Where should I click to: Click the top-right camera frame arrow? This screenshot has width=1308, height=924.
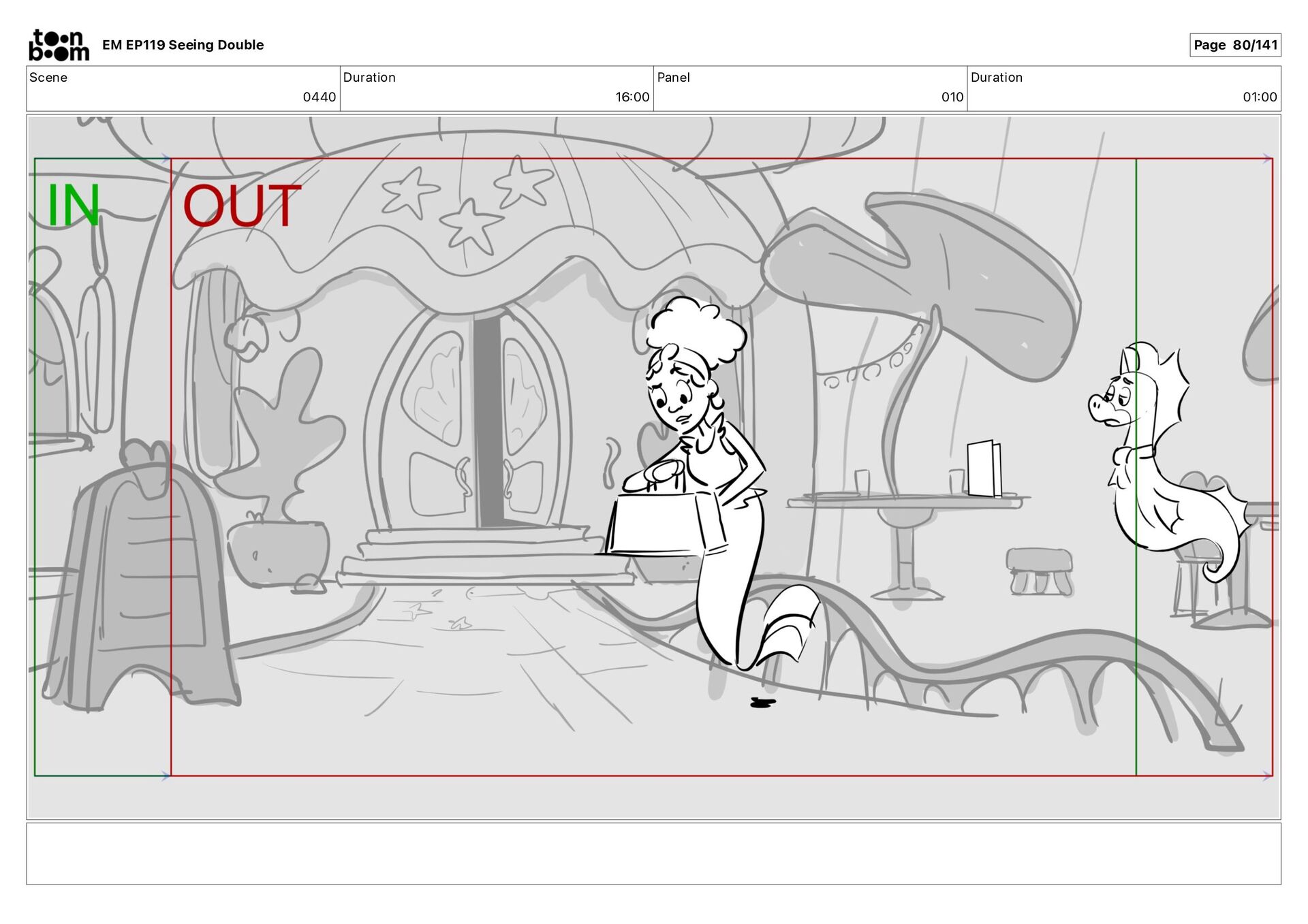[x=1266, y=159]
